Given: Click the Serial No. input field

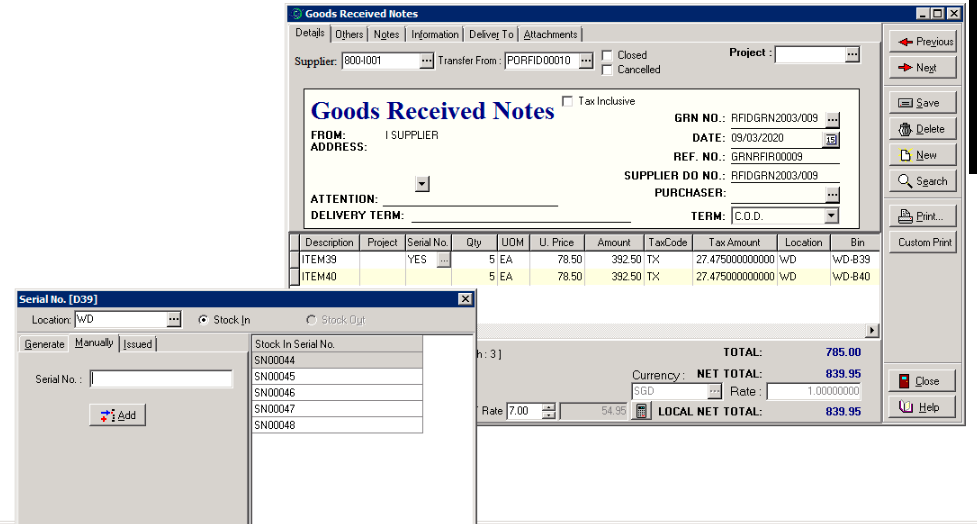Looking at the screenshot, I should click(161, 379).
